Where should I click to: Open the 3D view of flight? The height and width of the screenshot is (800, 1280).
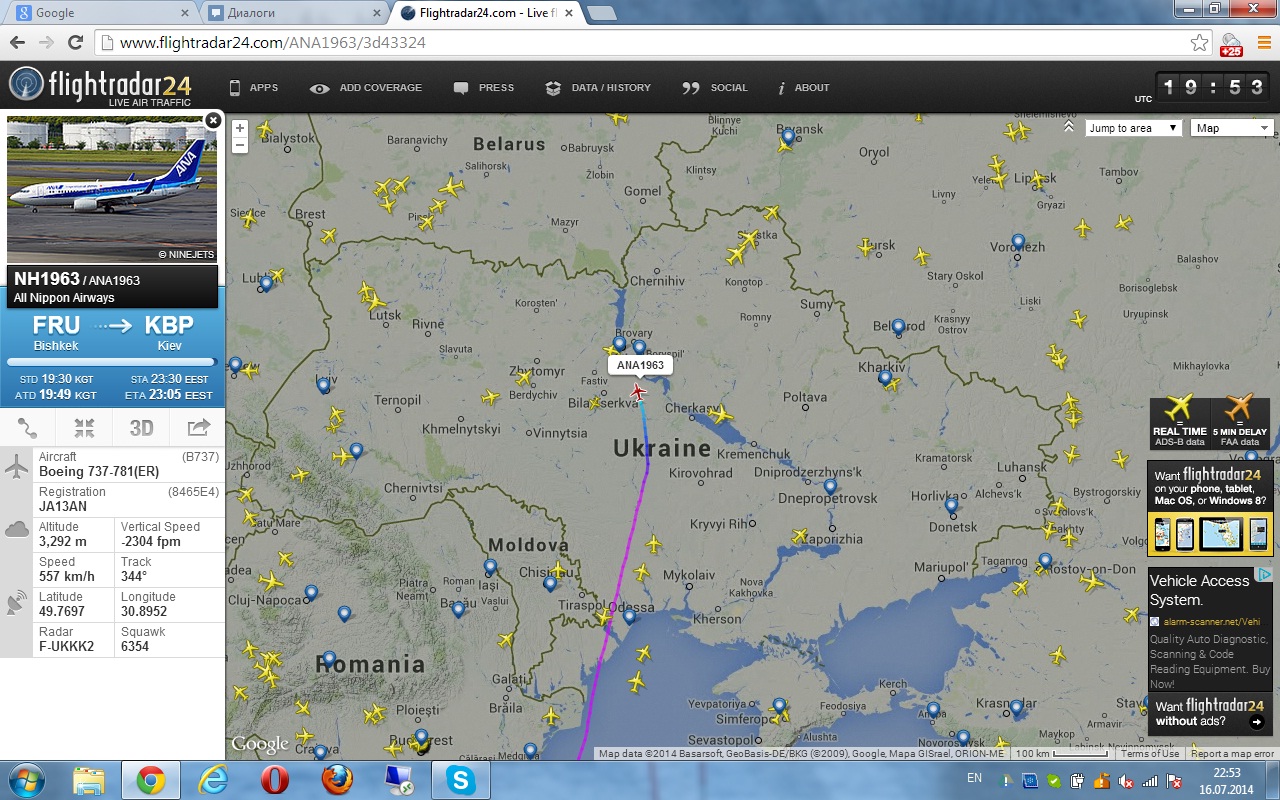click(x=141, y=428)
